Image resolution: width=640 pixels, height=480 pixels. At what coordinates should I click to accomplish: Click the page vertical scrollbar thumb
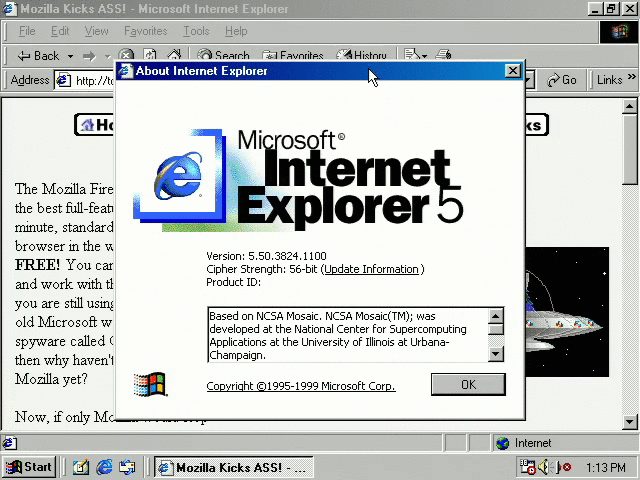click(629, 150)
